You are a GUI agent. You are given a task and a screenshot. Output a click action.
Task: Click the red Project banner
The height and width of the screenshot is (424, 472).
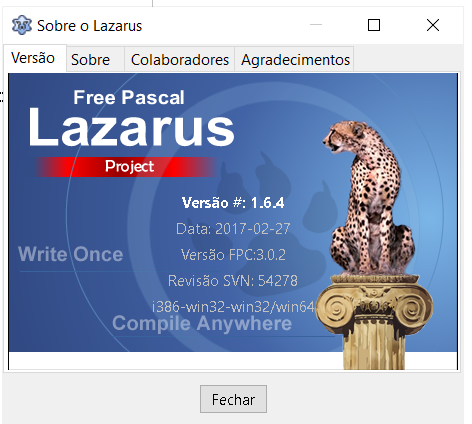[x=127, y=166]
